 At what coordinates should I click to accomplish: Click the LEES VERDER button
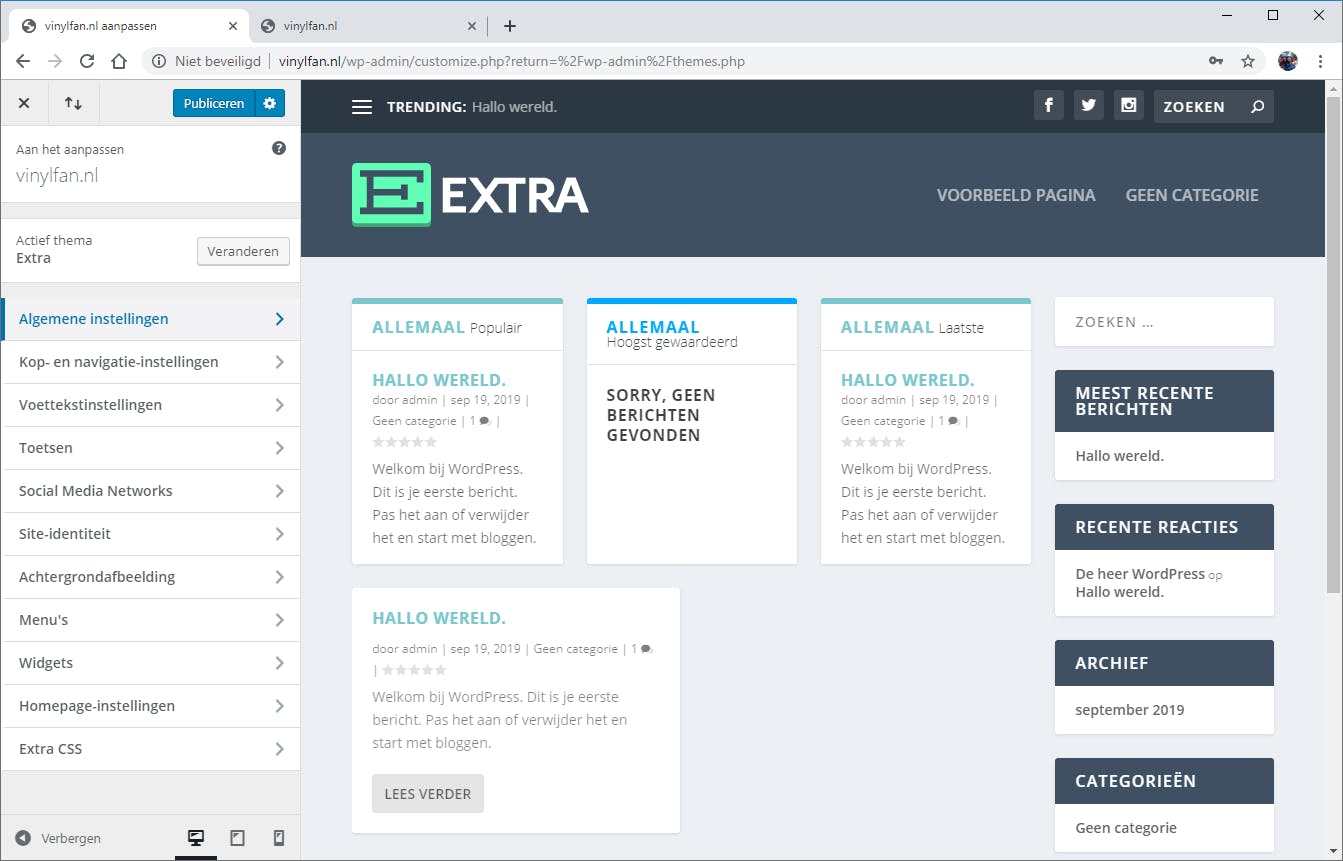(428, 794)
